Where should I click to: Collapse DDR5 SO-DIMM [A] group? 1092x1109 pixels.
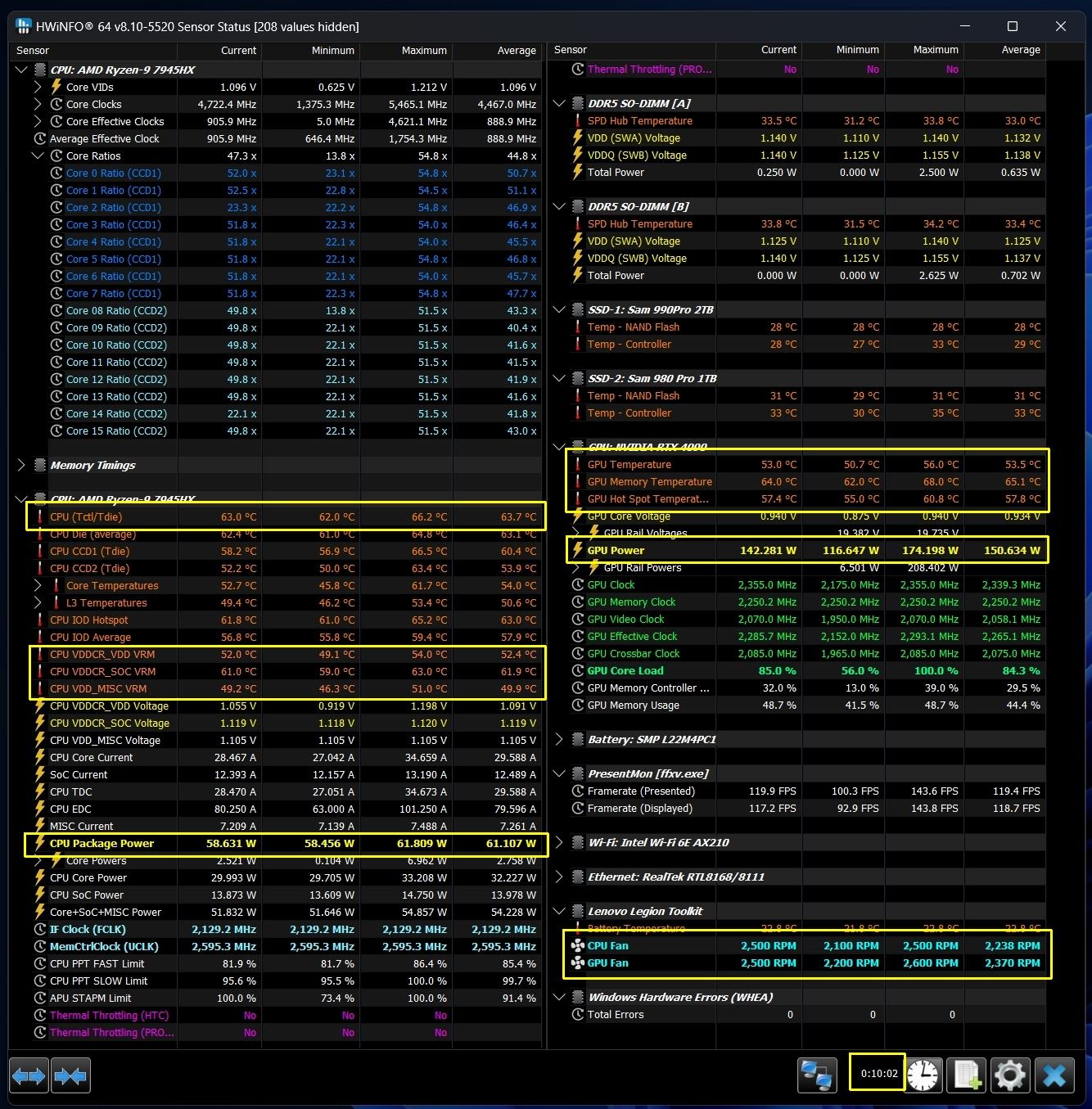coord(559,103)
